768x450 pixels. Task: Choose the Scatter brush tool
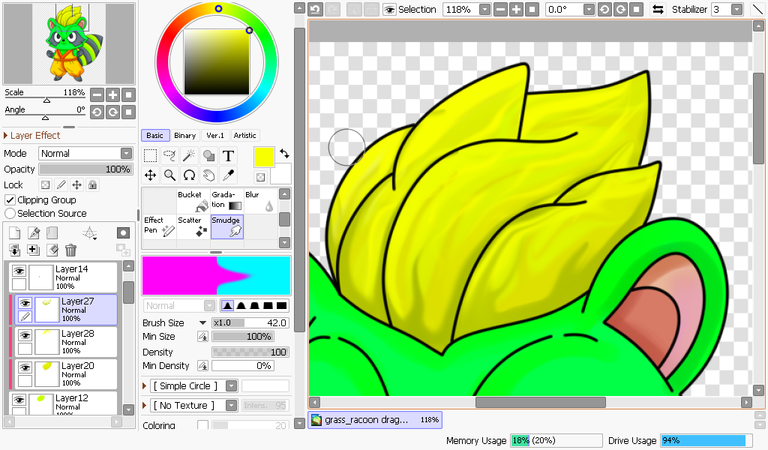click(193, 226)
